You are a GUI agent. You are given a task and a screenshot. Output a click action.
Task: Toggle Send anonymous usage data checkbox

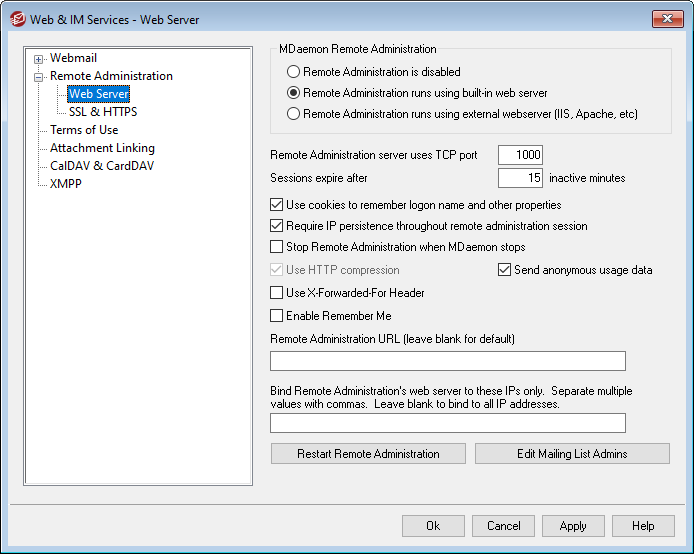[x=505, y=270]
